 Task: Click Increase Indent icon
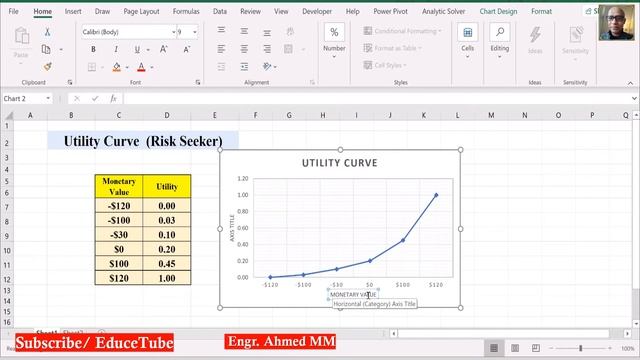point(244,67)
